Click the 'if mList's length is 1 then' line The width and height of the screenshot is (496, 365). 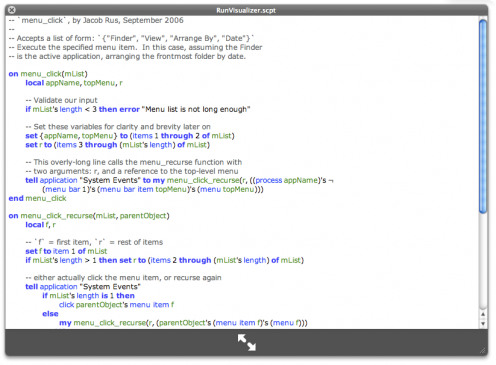tap(88, 296)
